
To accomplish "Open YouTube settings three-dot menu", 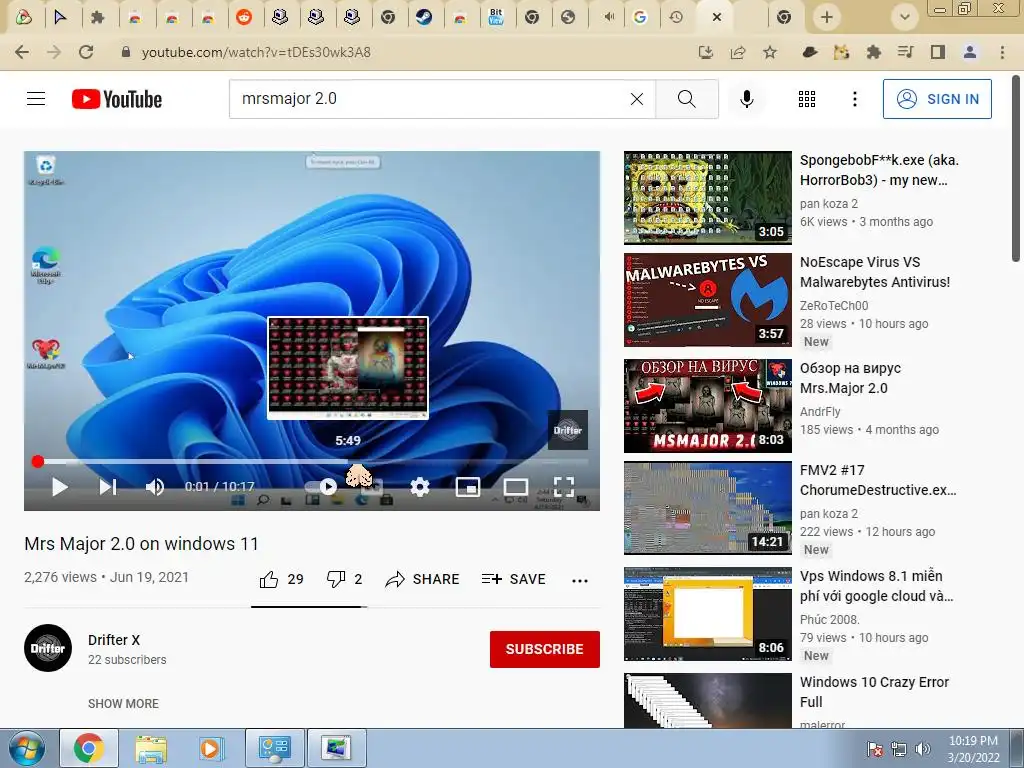I will (854, 99).
